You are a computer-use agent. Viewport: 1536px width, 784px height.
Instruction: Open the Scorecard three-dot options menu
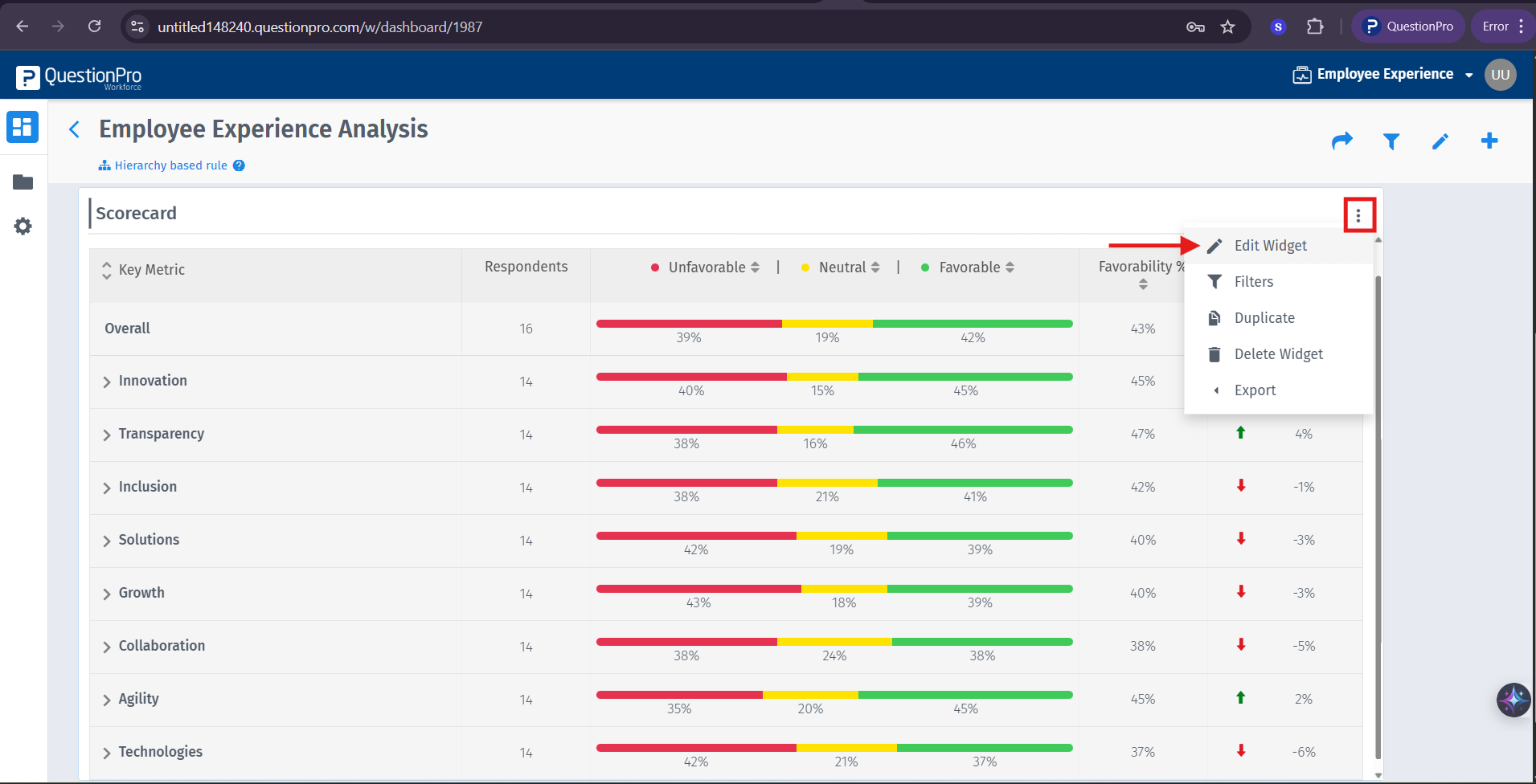(x=1358, y=215)
